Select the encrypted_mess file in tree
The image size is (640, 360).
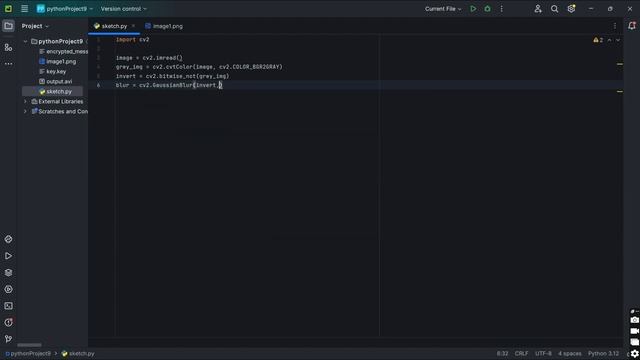(x=63, y=51)
